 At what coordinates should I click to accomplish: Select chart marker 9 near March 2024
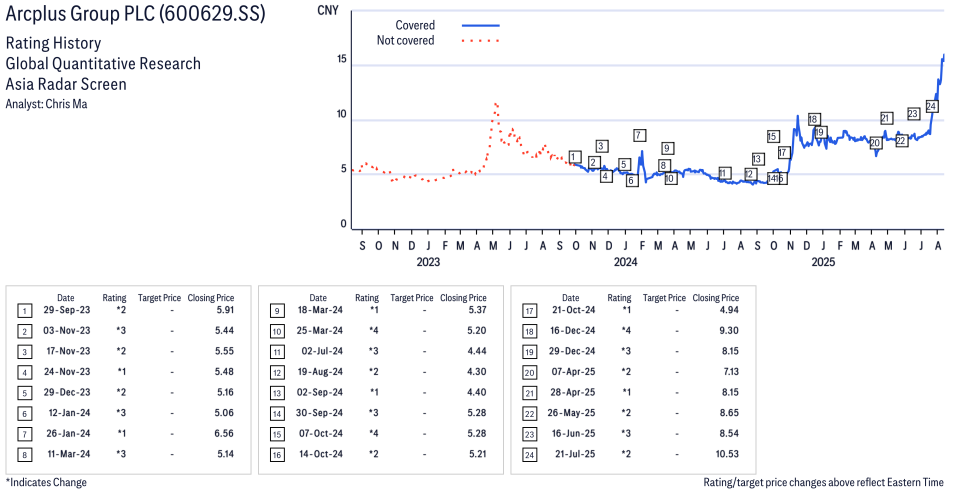(668, 147)
